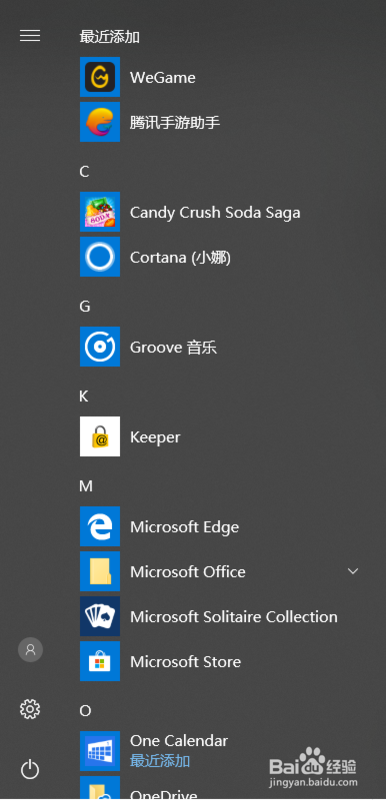Select Microsoft Office text label
The image size is (386, 800).
point(188,572)
